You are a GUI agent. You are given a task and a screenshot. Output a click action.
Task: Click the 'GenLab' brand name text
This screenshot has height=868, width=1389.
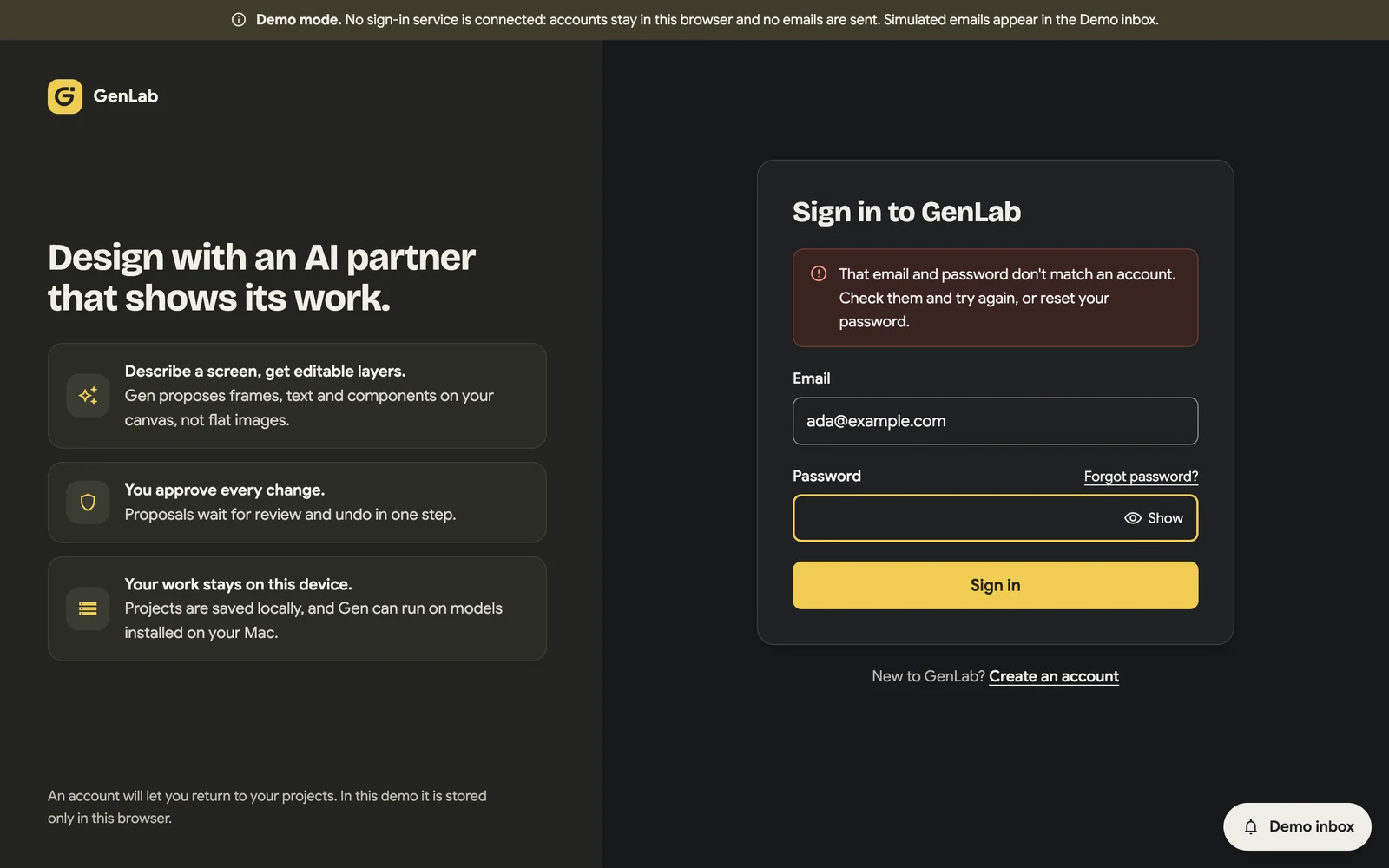pos(126,96)
